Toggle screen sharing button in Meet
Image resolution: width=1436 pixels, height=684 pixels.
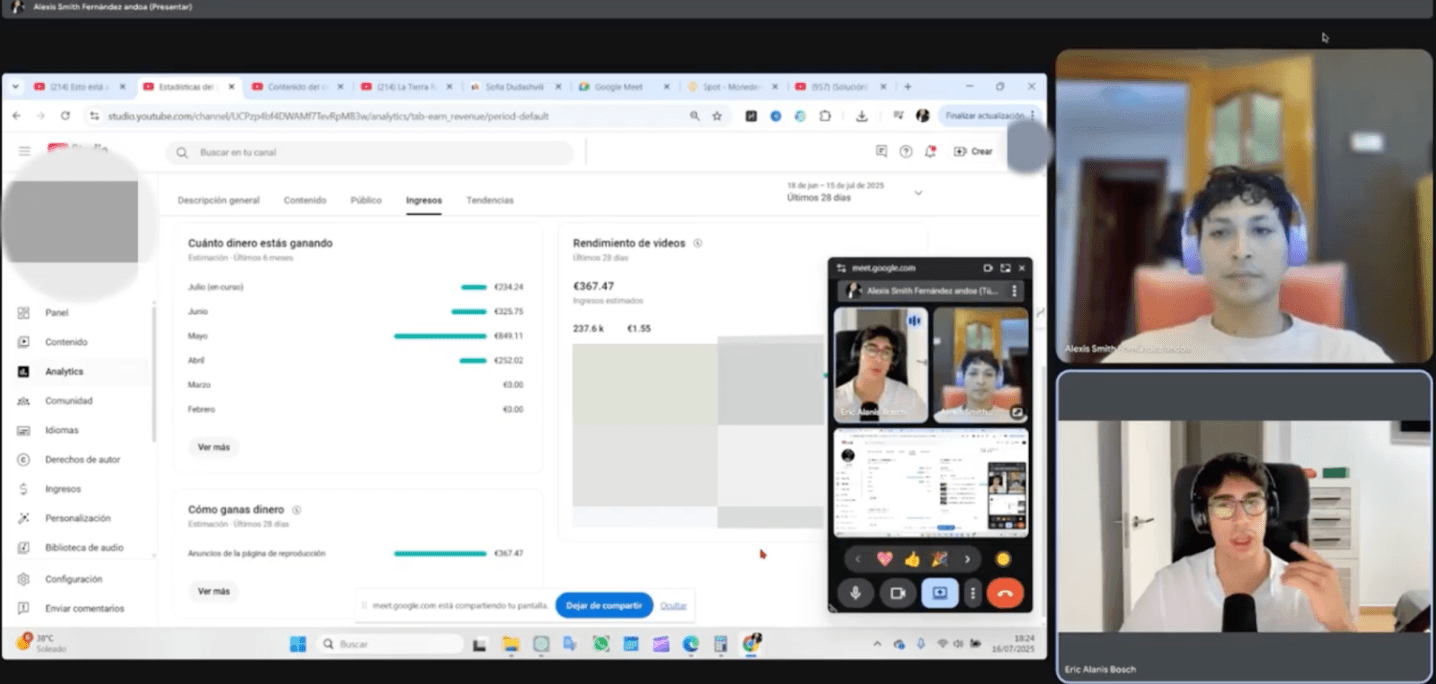click(940, 593)
